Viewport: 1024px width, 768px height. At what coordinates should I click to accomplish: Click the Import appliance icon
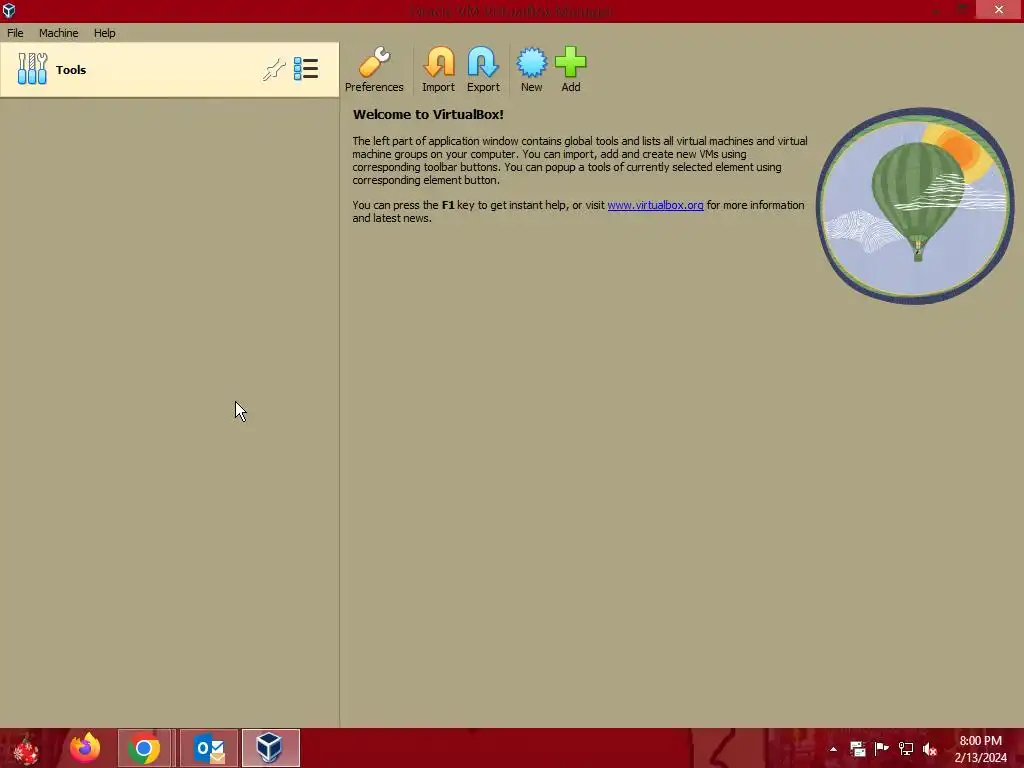(x=438, y=69)
